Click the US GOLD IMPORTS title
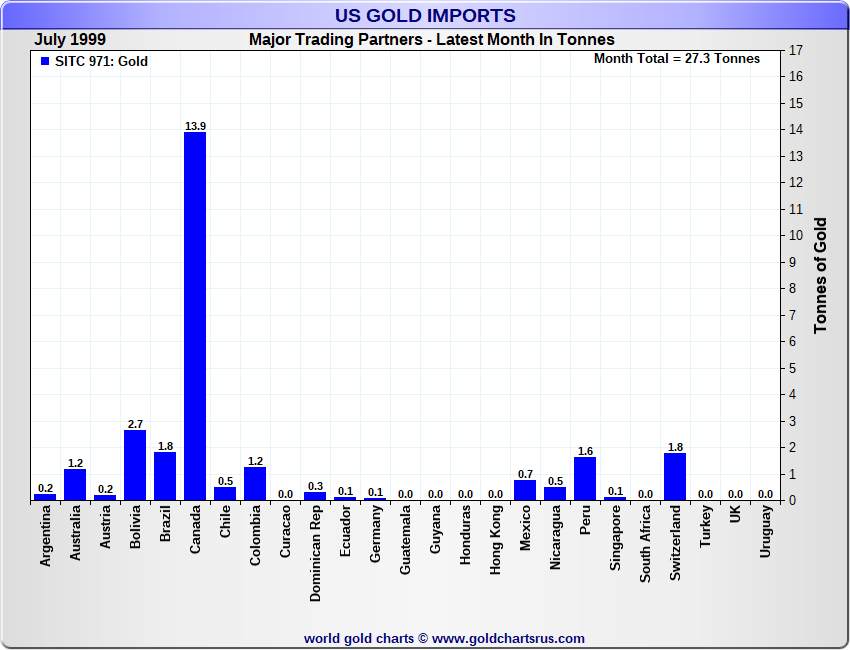This screenshot has height=650, width=850. point(425,15)
